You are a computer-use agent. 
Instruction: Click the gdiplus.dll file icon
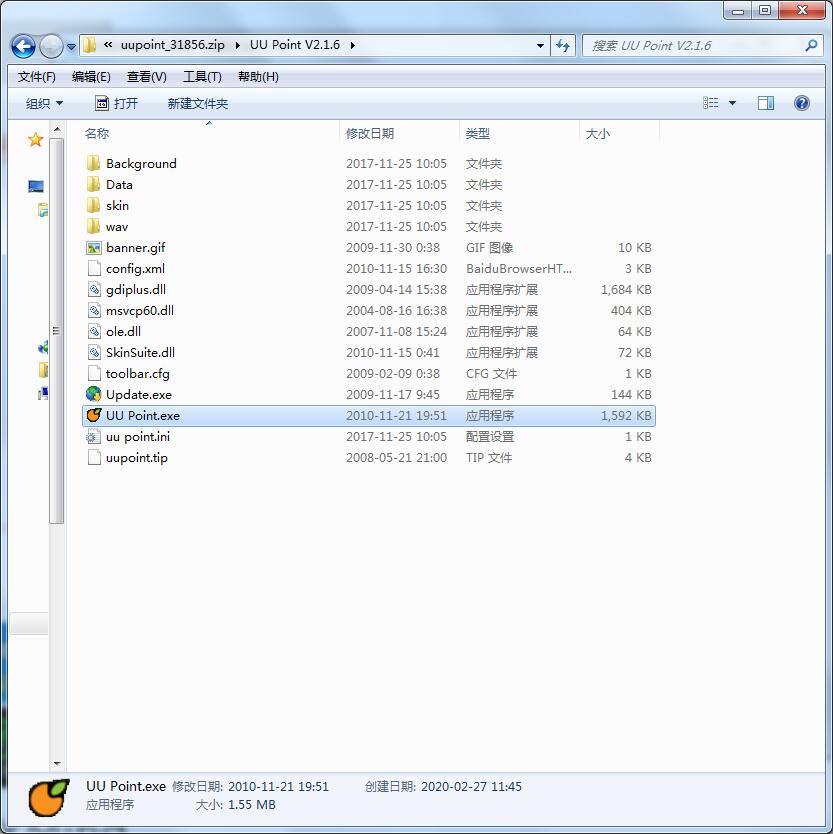pyautogui.click(x=94, y=289)
